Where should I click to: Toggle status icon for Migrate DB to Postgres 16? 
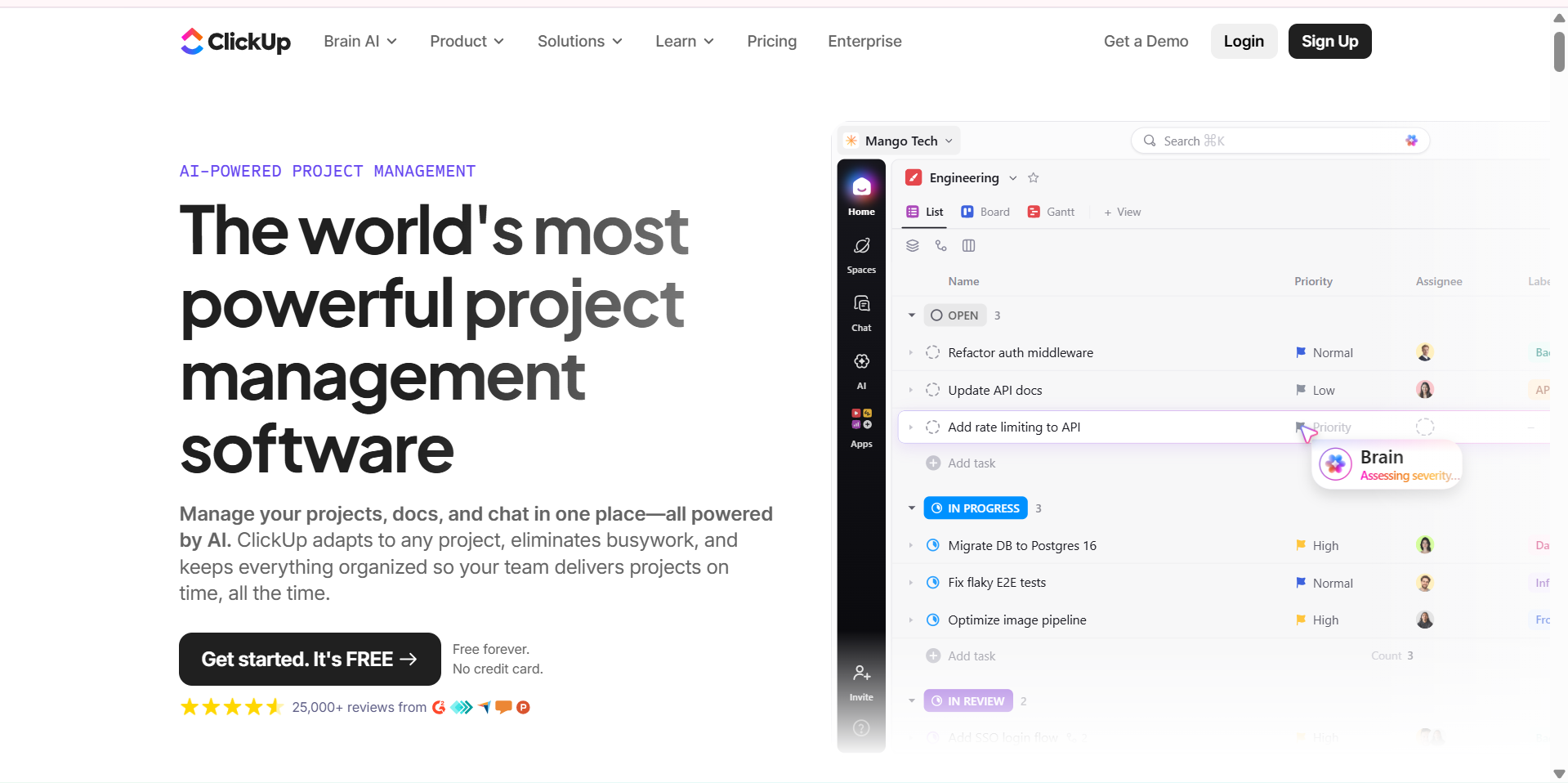point(933,546)
